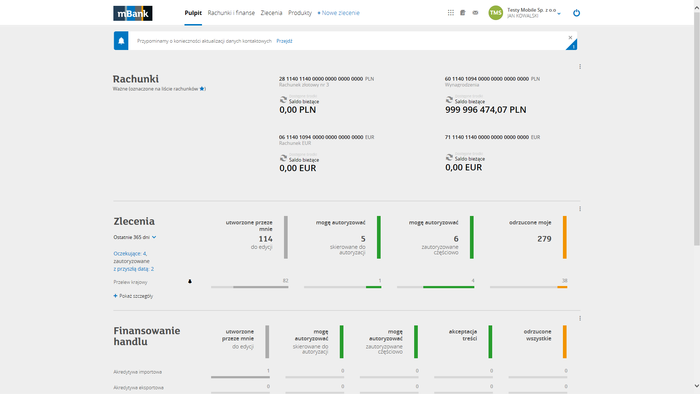Click the green TMS avatar

point(496,13)
